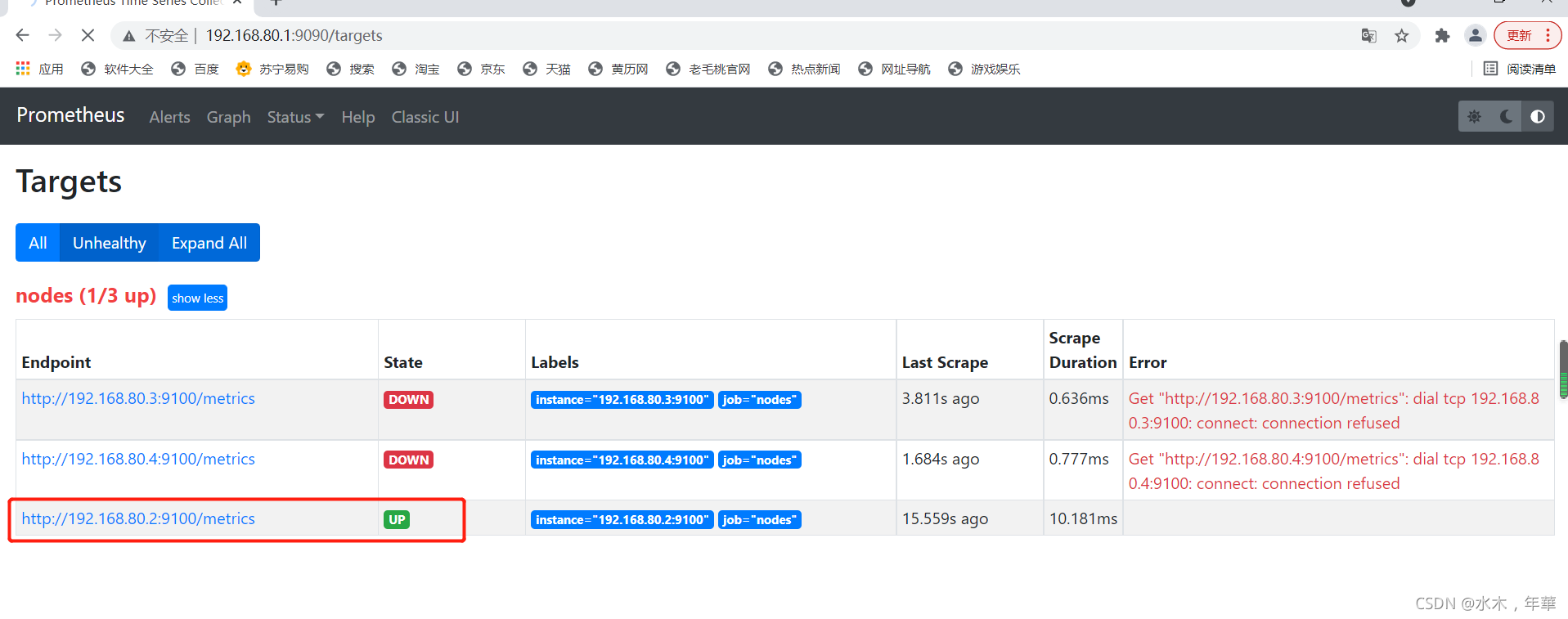Select the browser-preferred theme contrast icon

point(1538,116)
